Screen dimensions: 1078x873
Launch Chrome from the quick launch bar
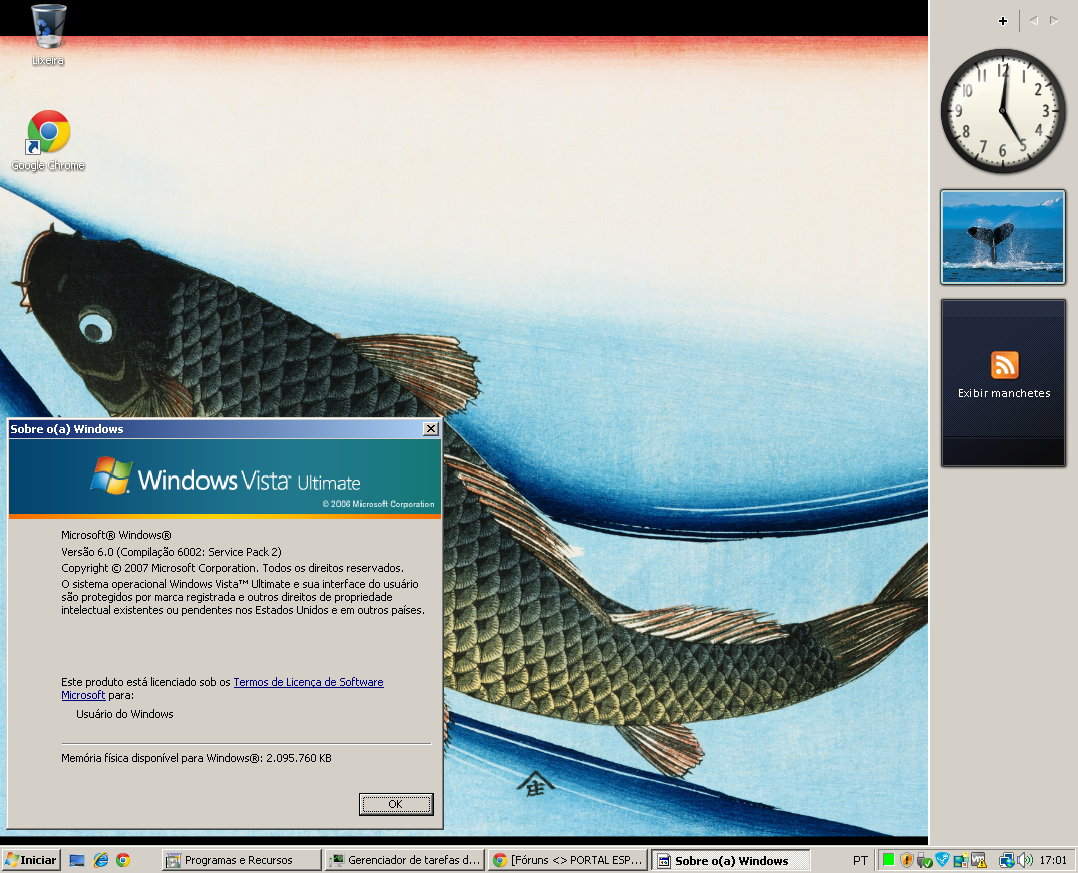123,860
